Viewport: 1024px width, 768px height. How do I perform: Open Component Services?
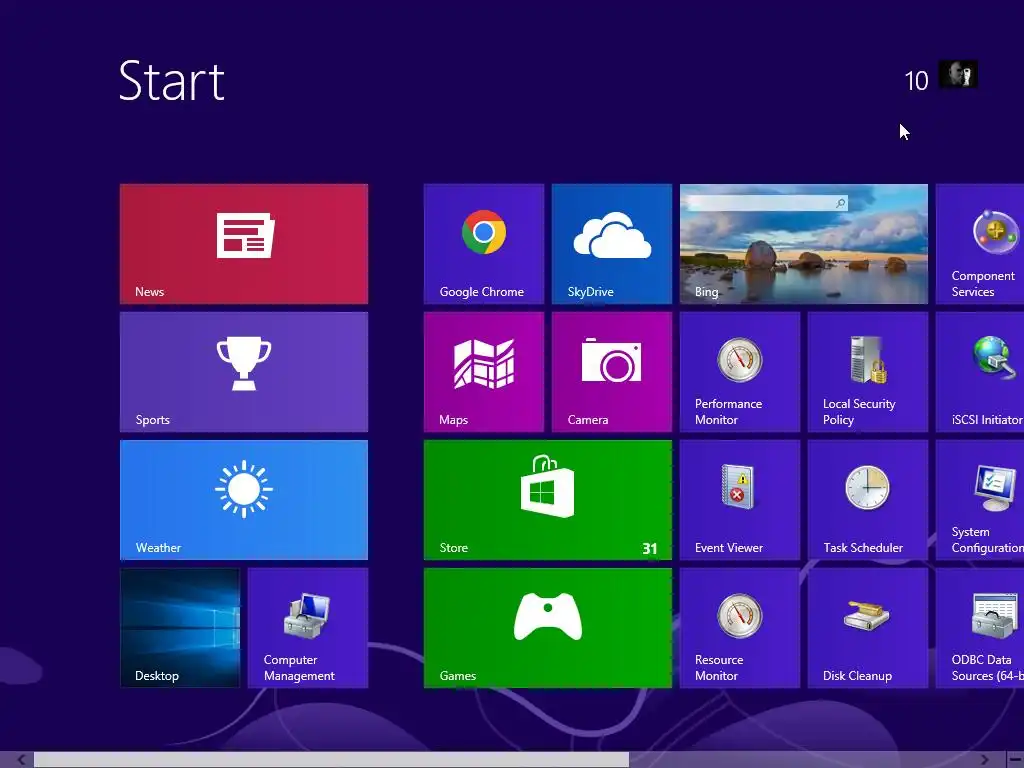(980, 244)
